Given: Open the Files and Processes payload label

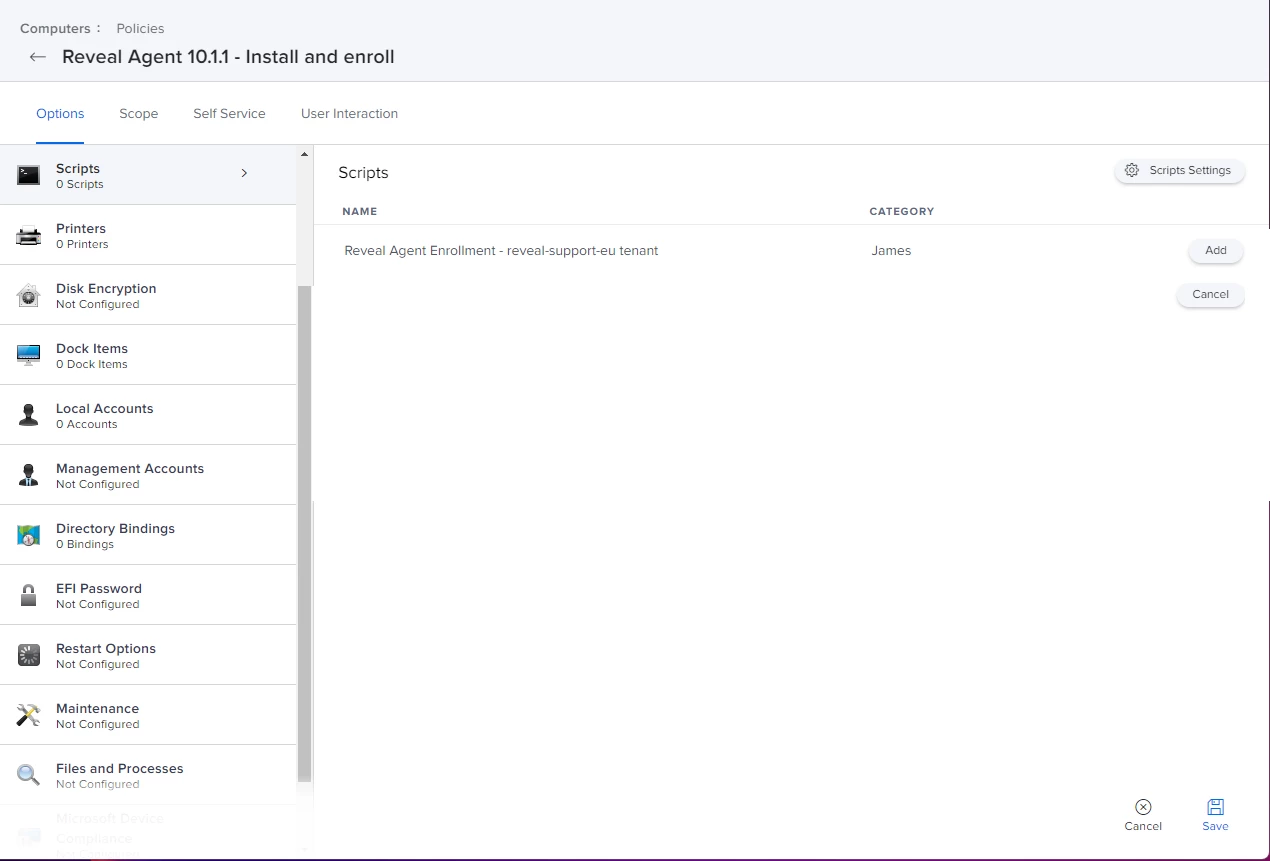Looking at the screenshot, I should tap(120, 769).
